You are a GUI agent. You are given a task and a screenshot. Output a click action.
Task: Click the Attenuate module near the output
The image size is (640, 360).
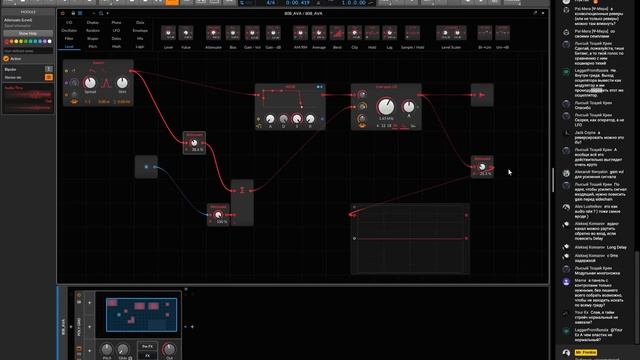(x=482, y=167)
